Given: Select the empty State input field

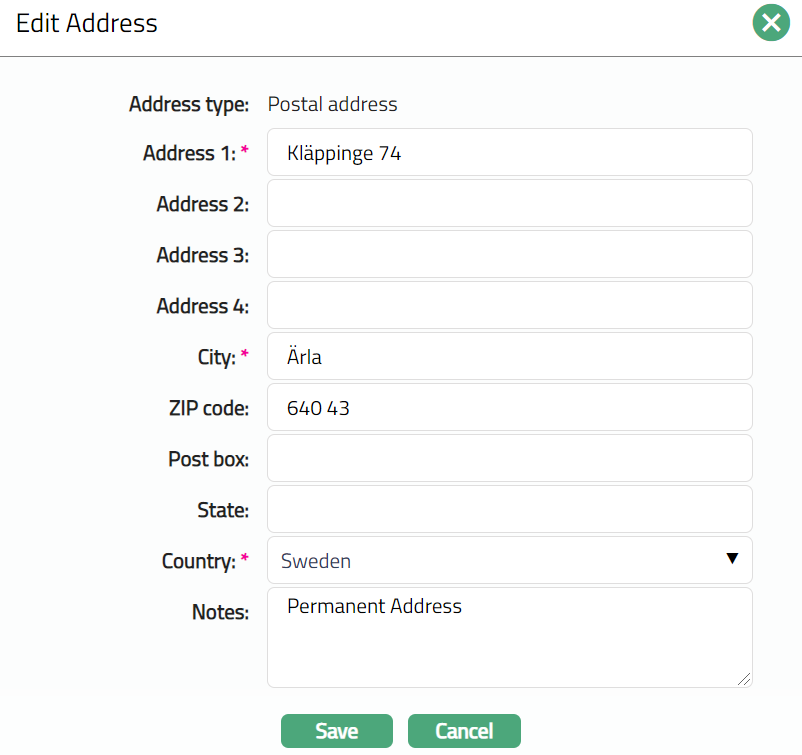Looking at the screenshot, I should (x=509, y=510).
